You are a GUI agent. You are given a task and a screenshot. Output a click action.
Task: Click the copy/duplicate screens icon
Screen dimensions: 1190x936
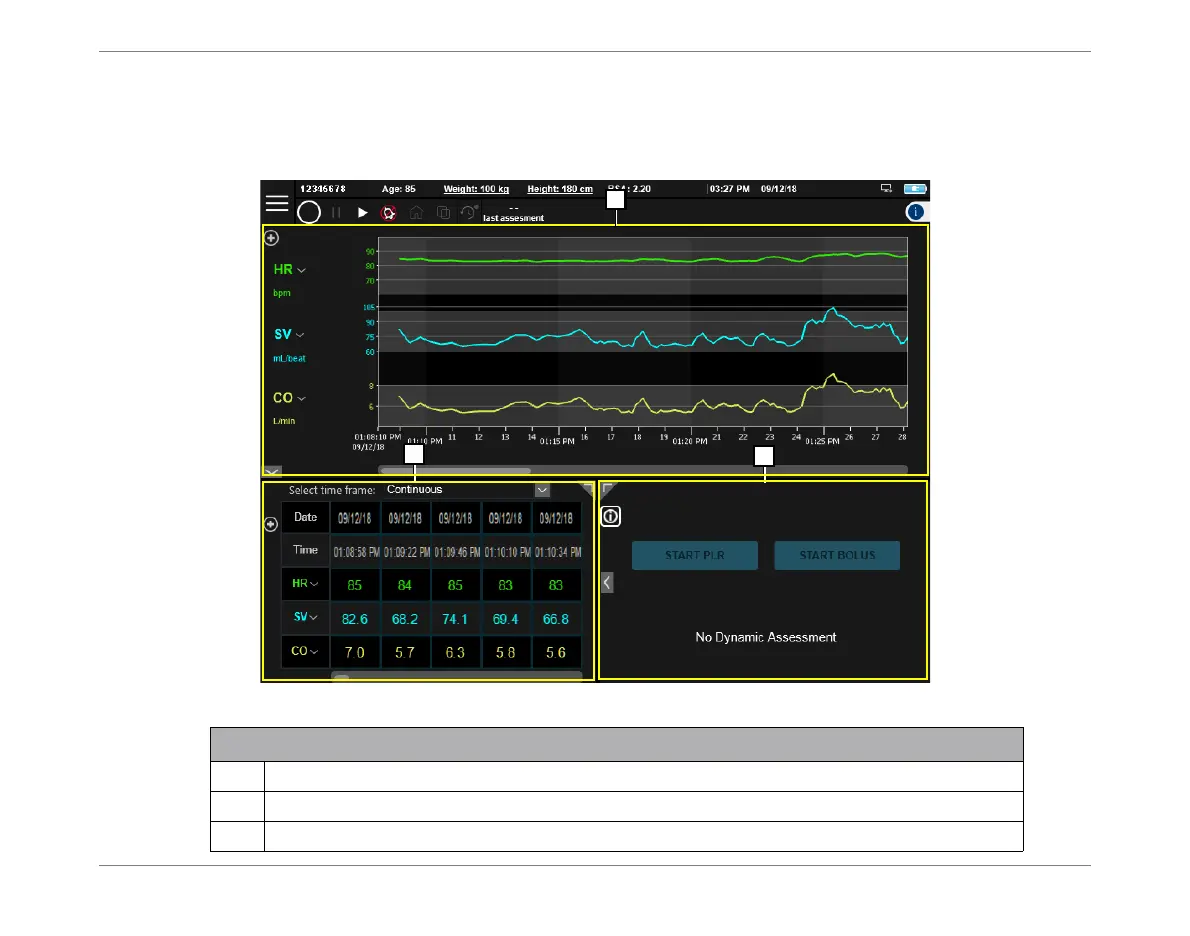click(443, 213)
